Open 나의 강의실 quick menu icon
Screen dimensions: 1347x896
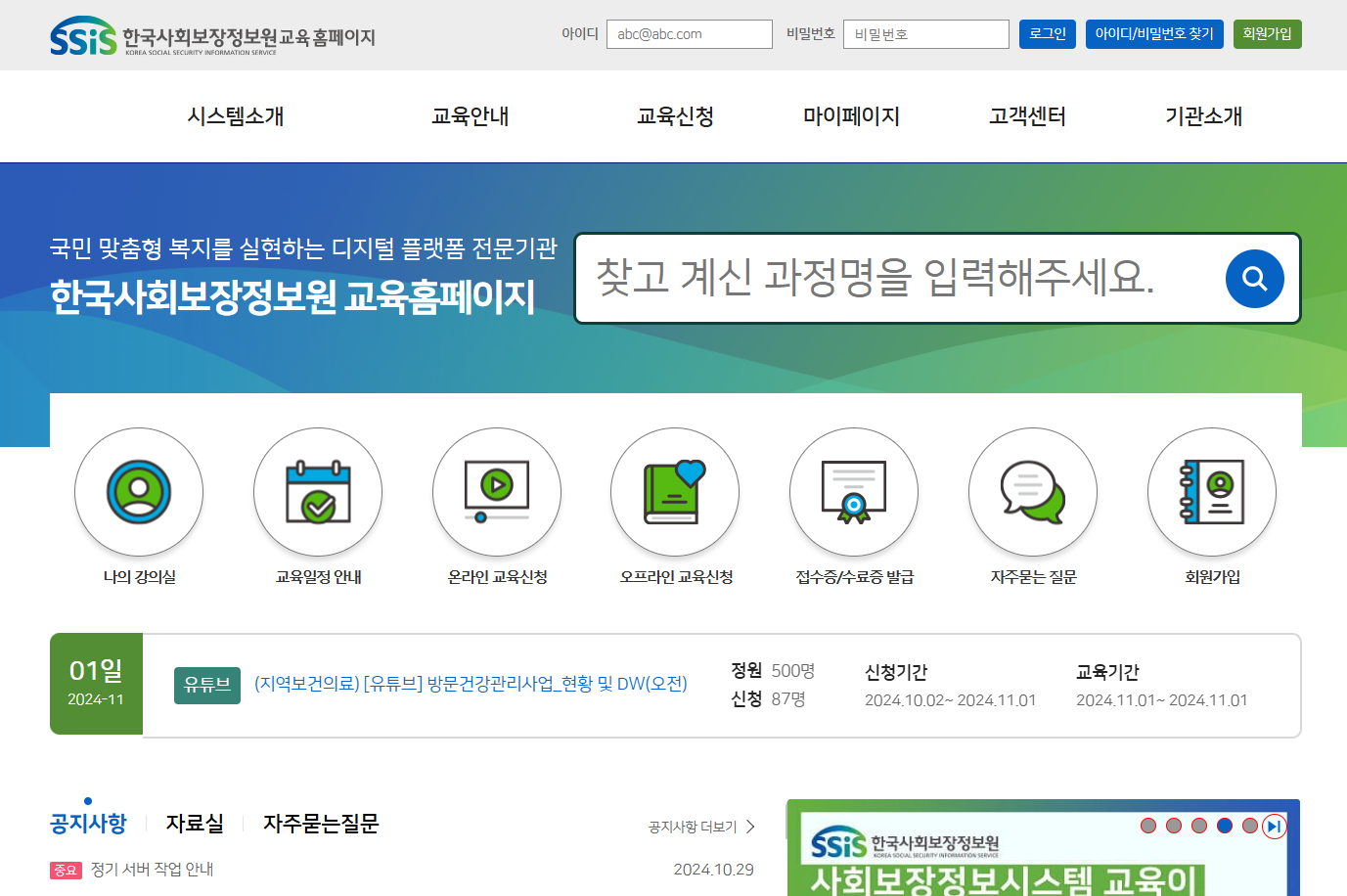[x=139, y=492]
